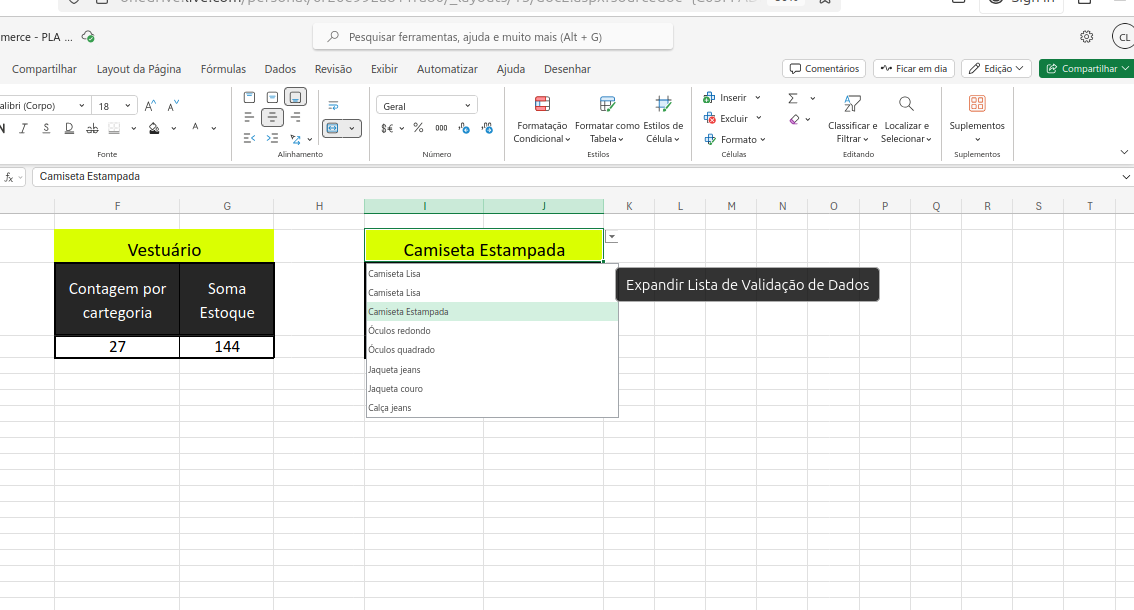Open Formatar como Tabela gallery

click(607, 118)
